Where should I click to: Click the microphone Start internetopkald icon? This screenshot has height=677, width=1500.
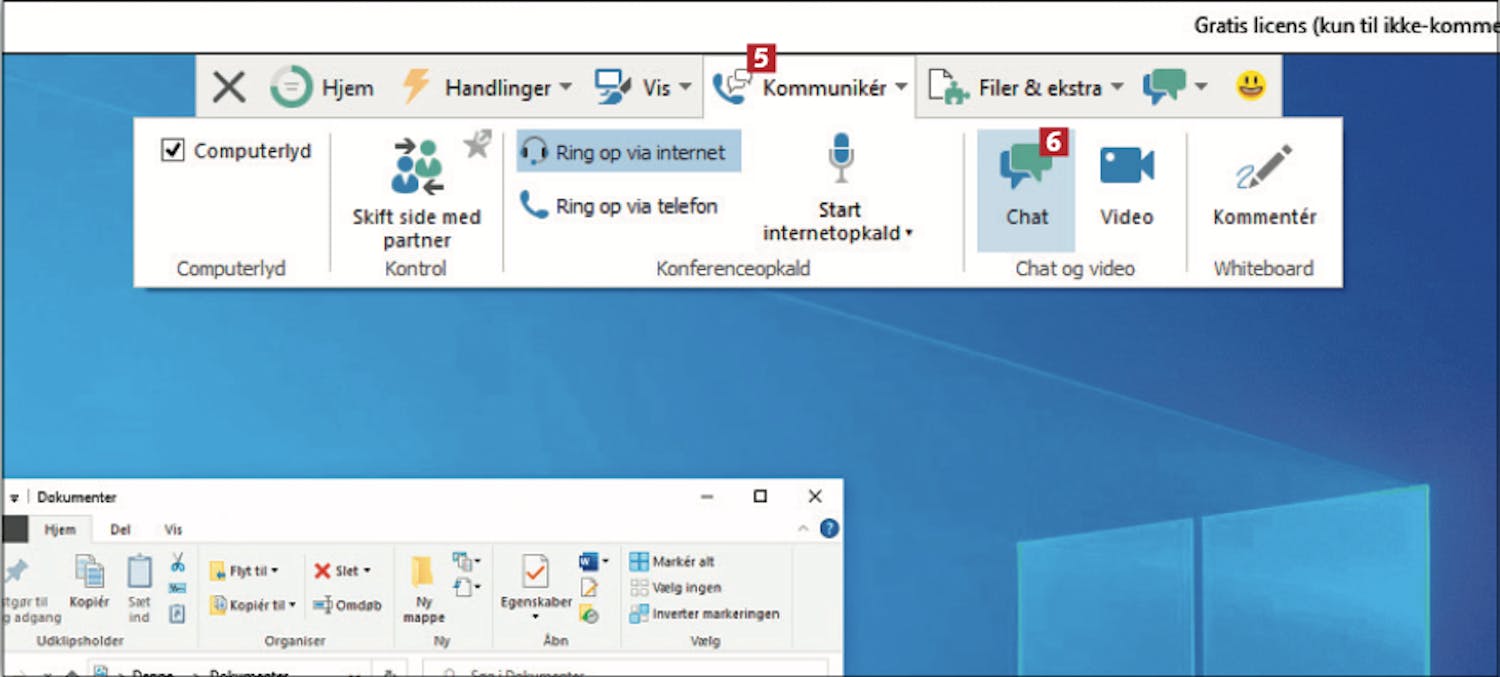[x=840, y=160]
